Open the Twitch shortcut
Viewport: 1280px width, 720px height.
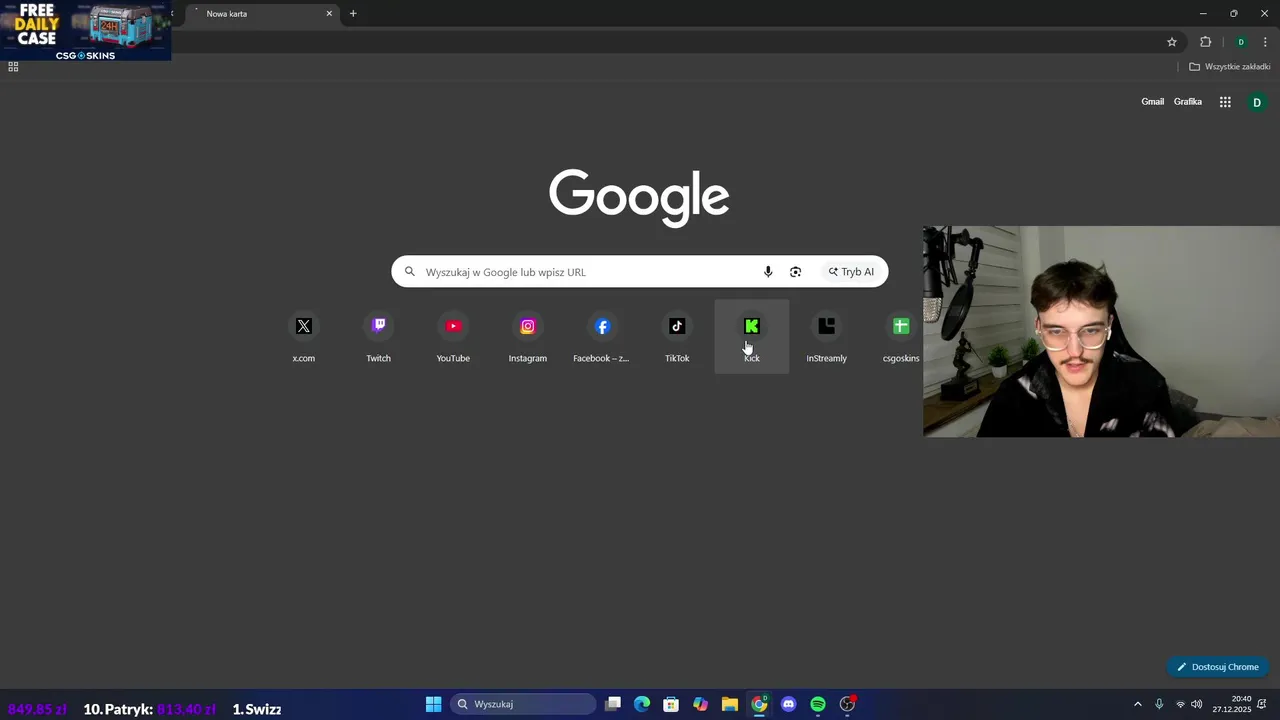pos(378,337)
